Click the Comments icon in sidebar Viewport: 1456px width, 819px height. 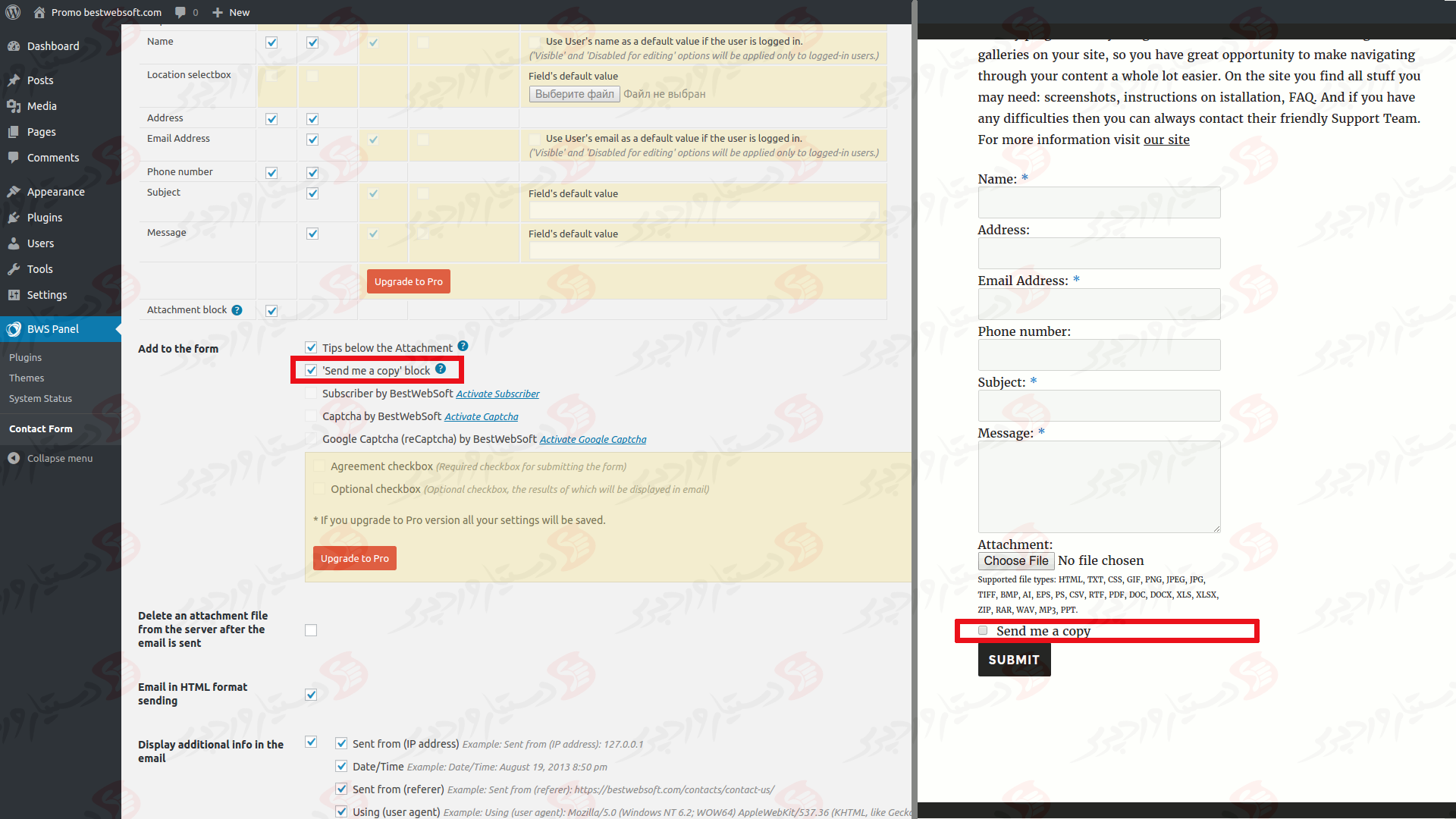pyautogui.click(x=15, y=157)
